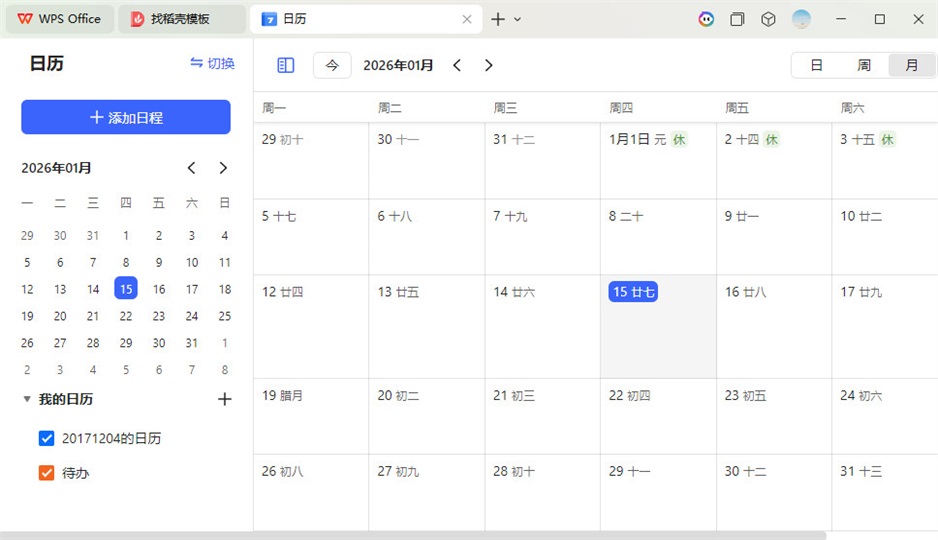Collapse the 我的日历 section
The width and height of the screenshot is (938, 540).
(x=27, y=399)
